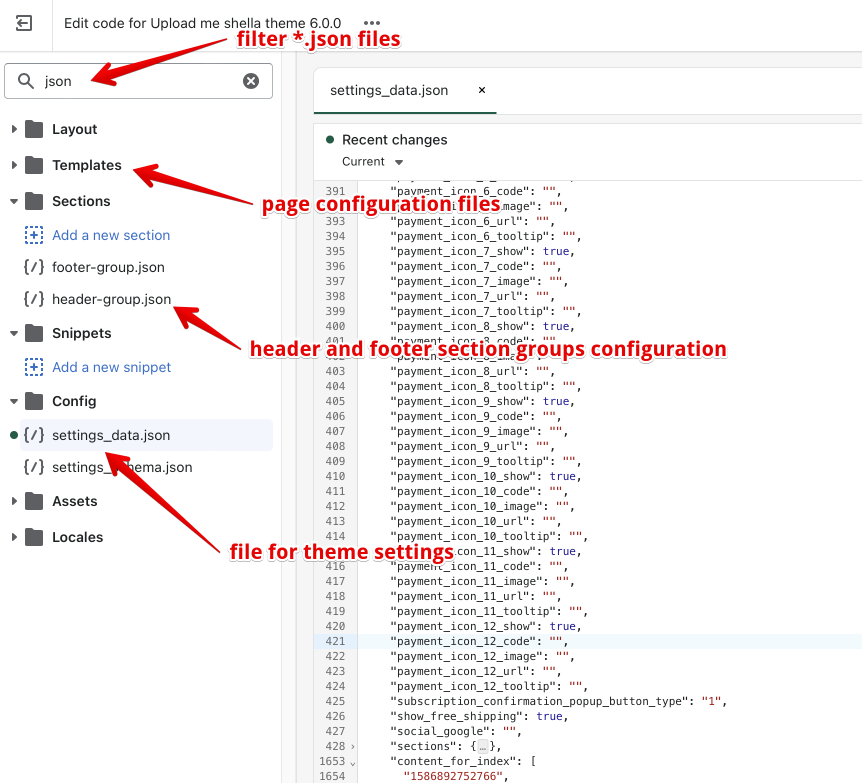Screen dimensions: 862x783
Task: Click the payment_icon_7_show line
Action: [482, 251]
